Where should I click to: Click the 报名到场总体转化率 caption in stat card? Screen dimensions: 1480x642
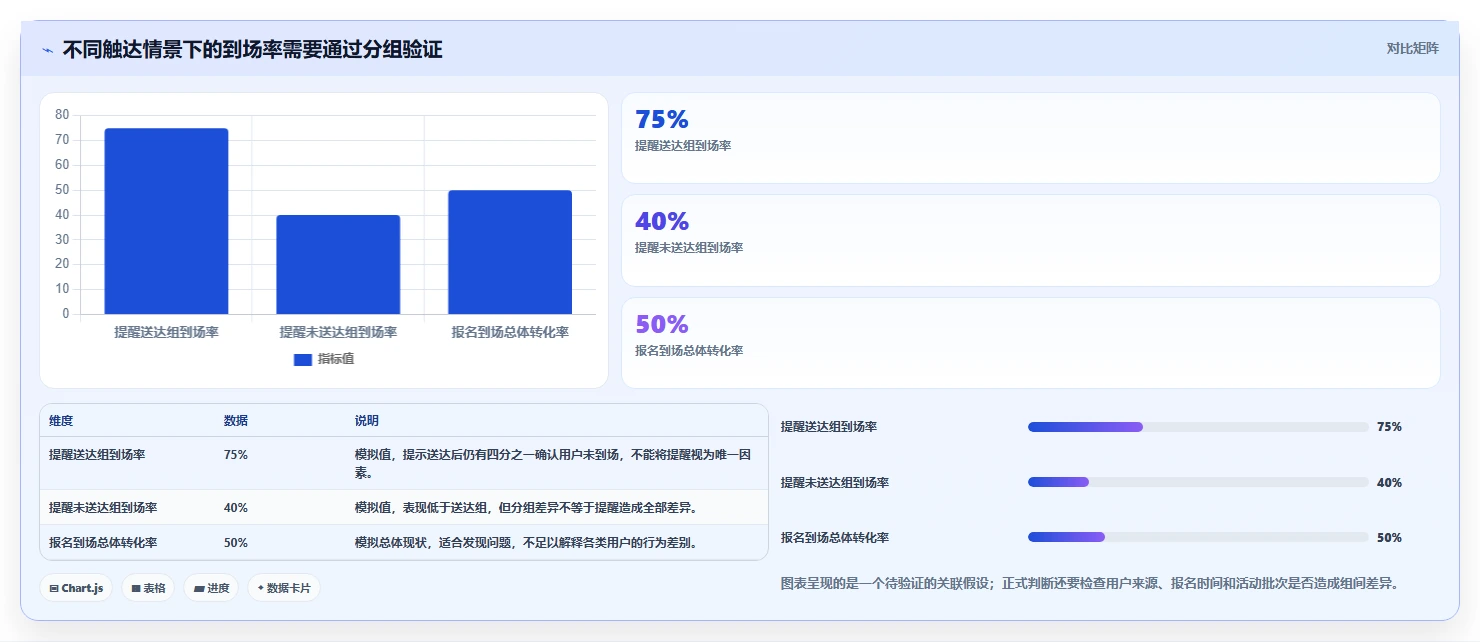pyautogui.click(x=689, y=350)
